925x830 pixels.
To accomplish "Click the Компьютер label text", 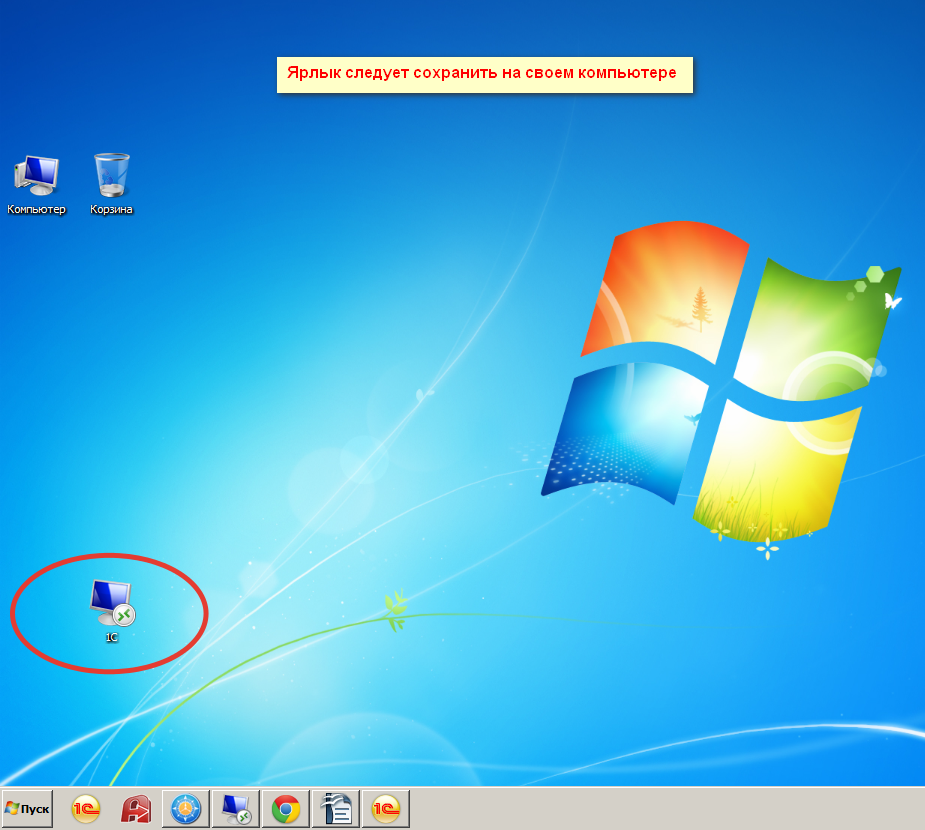I will pyautogui.click(x=37, y=209).
